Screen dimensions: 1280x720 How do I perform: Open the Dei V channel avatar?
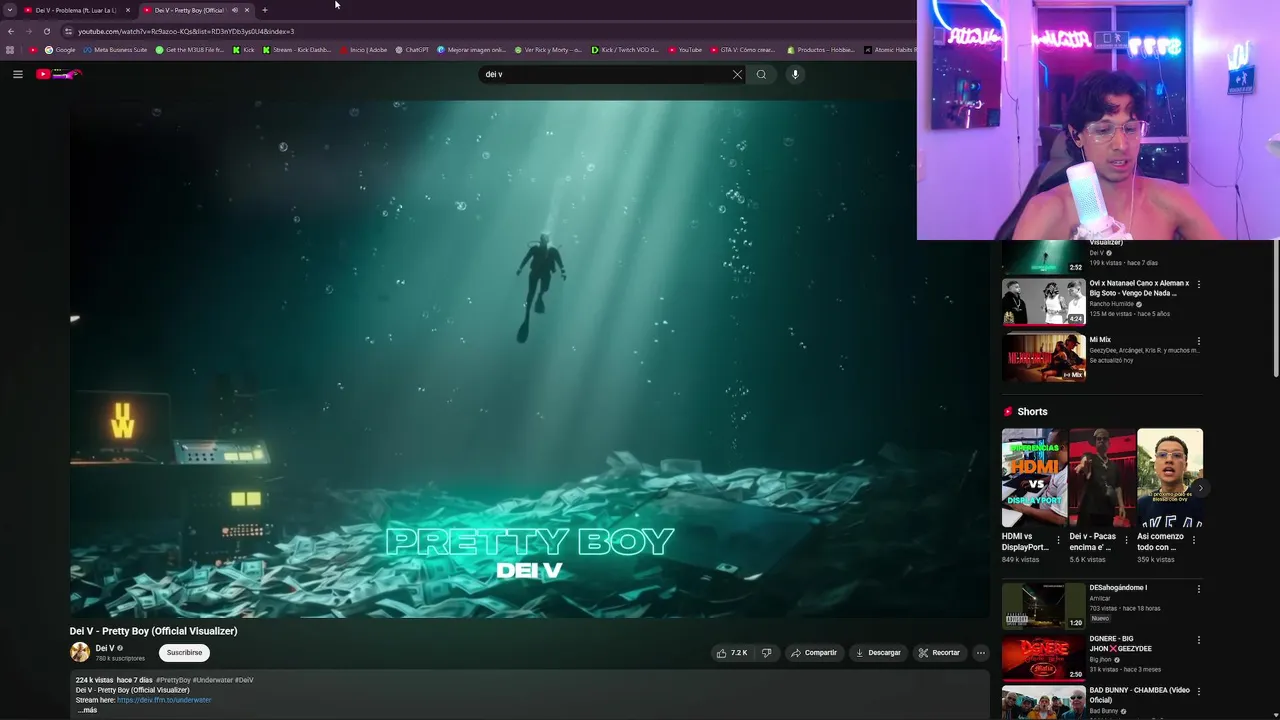click(80, 652)
